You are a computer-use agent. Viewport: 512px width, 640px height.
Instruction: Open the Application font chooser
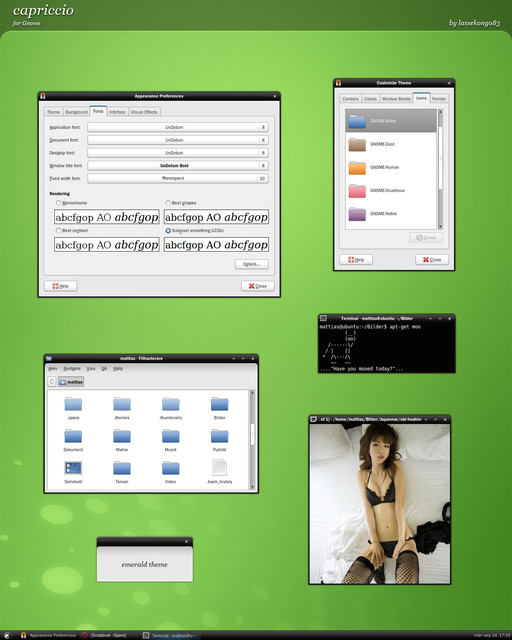pyautogui.click(x=178, y=127)
